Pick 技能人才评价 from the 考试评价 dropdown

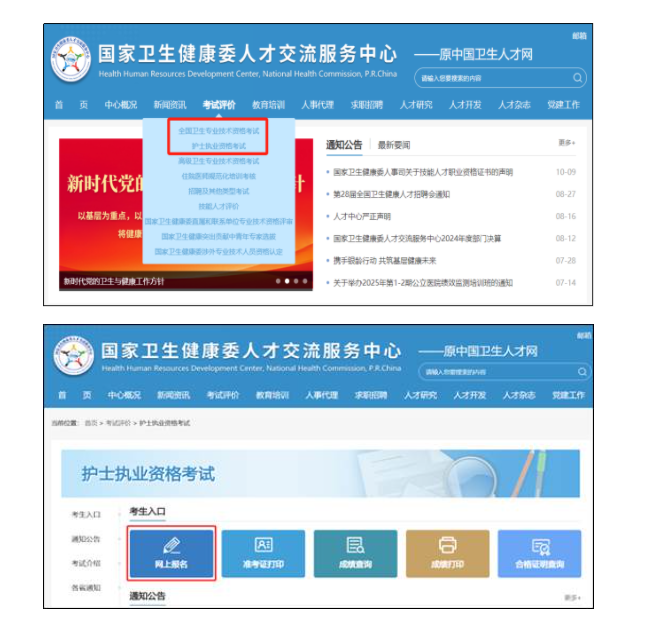coord(218,206)
